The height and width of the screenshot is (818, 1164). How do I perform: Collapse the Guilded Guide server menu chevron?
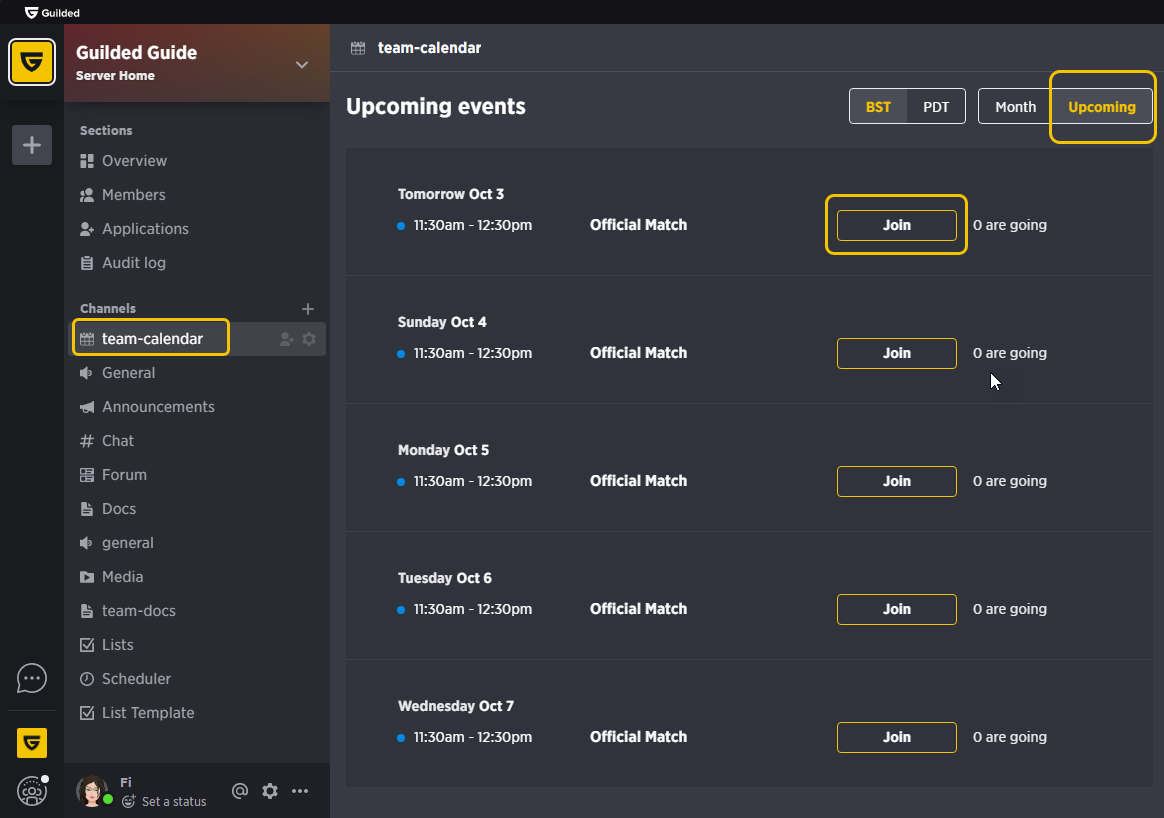coord(302,63)
